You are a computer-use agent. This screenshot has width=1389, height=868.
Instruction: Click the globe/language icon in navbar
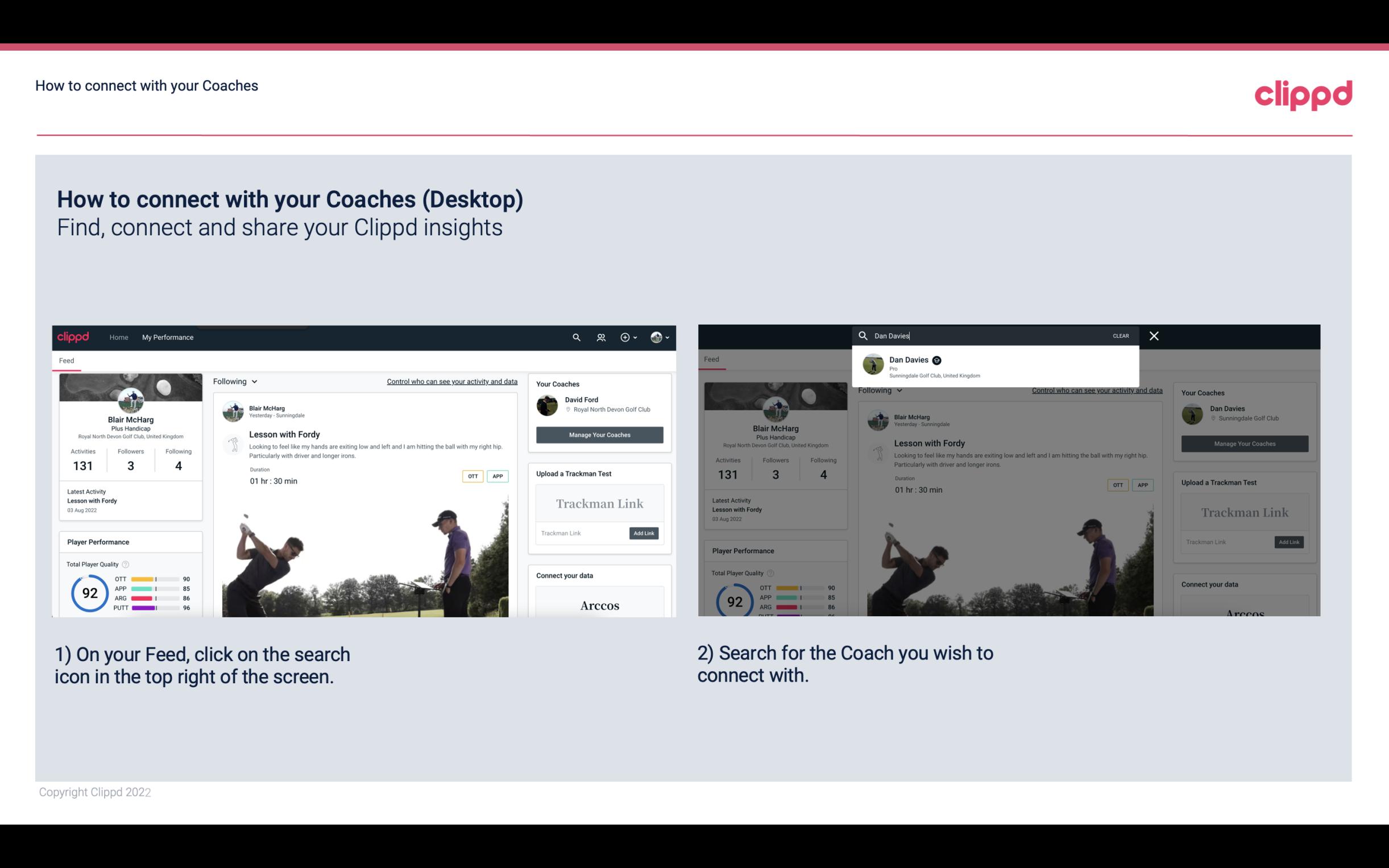point(655,337)
